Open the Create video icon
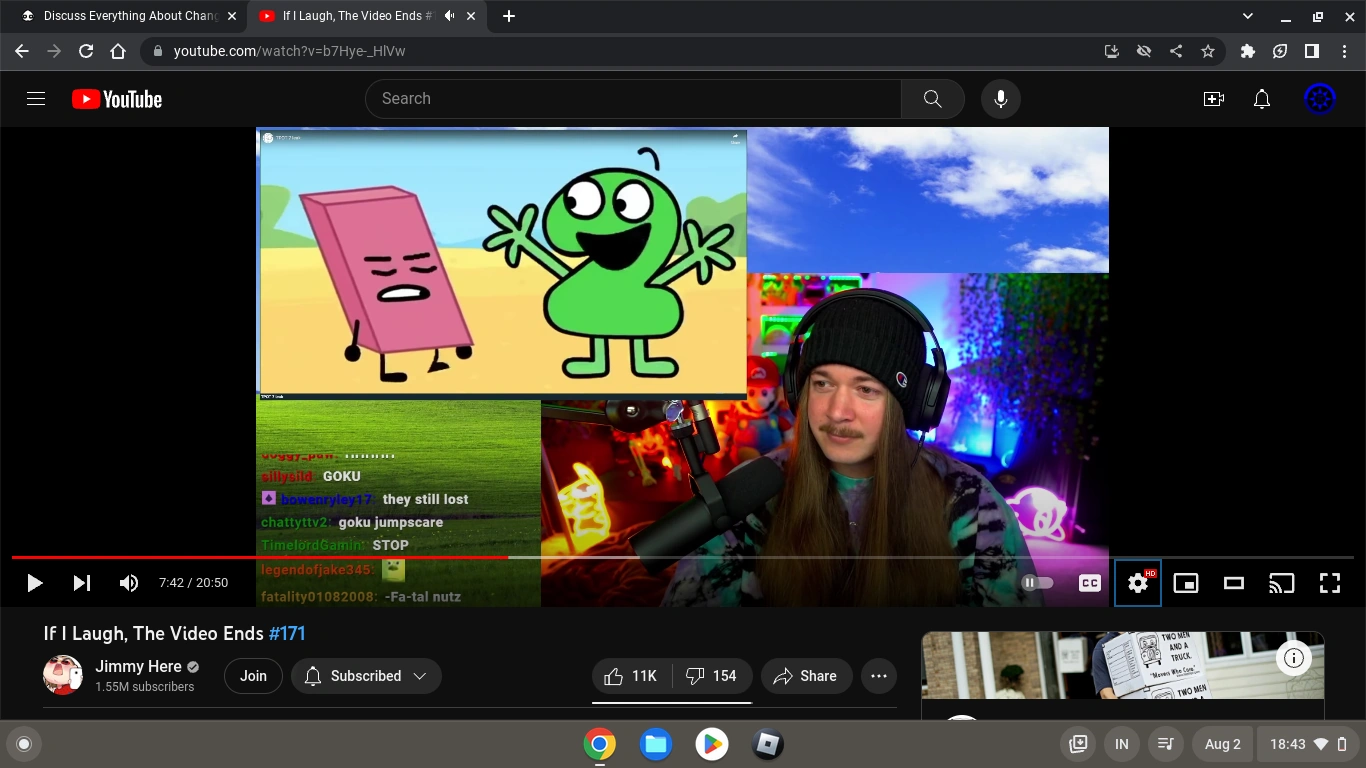 [x=1213, y=99]
